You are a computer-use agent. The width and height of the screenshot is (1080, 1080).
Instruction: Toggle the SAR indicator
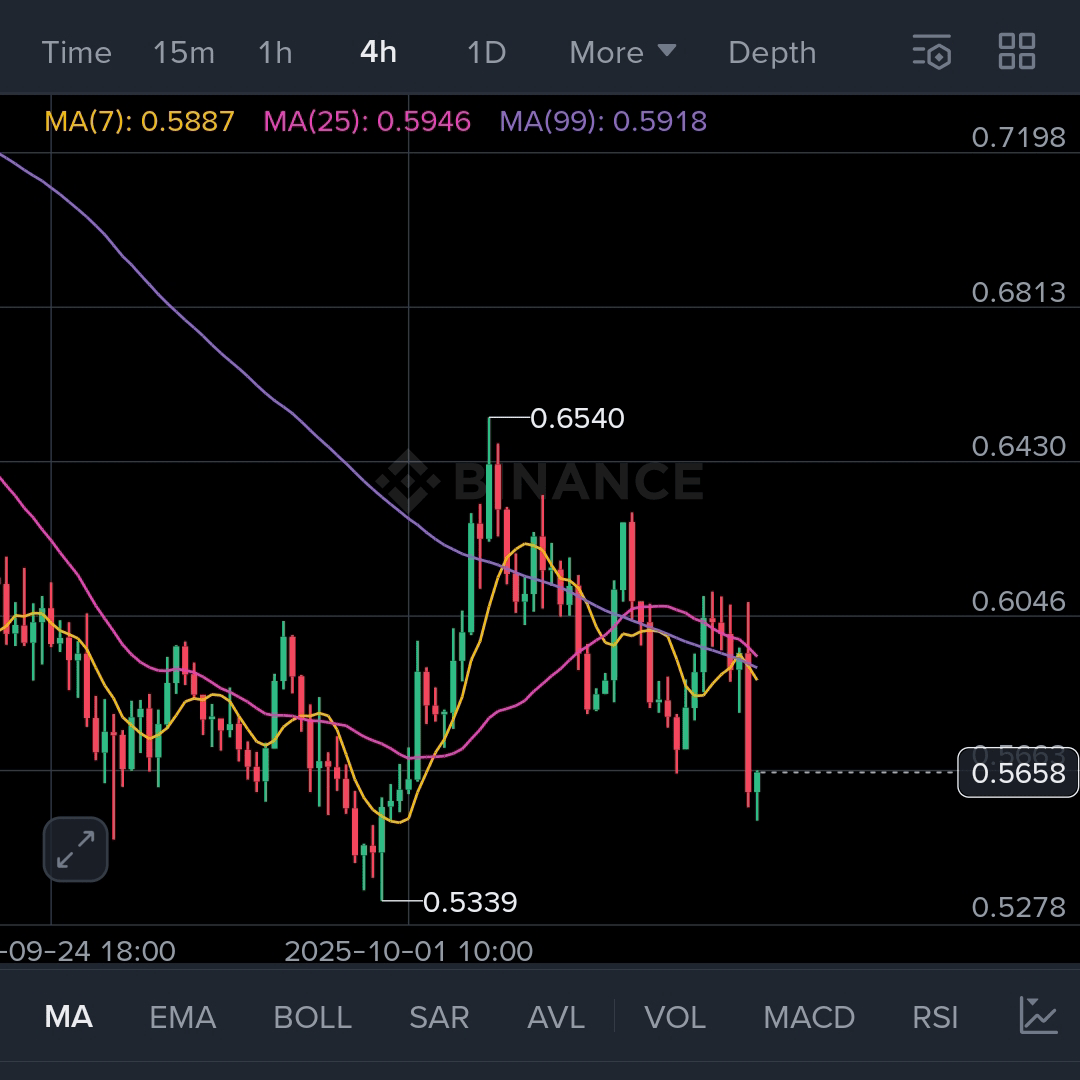pos(439,1017)
